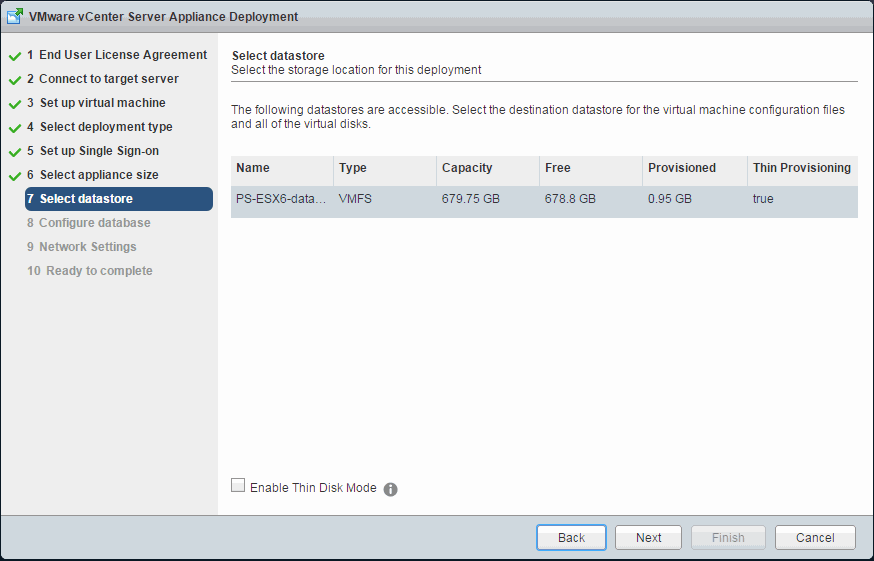
Task: Select the active Select datastore step
Action: tap(118, 199)
